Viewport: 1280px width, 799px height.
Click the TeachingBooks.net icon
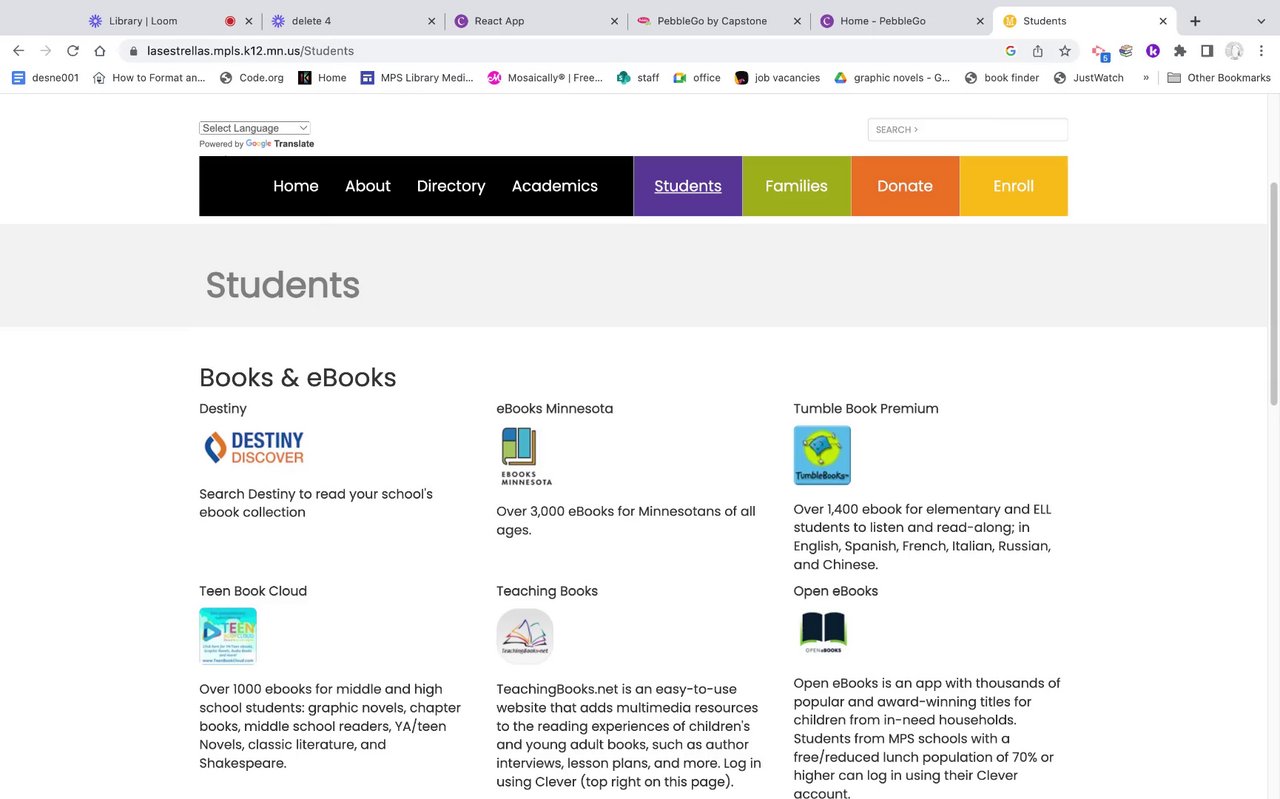point(525,636)
